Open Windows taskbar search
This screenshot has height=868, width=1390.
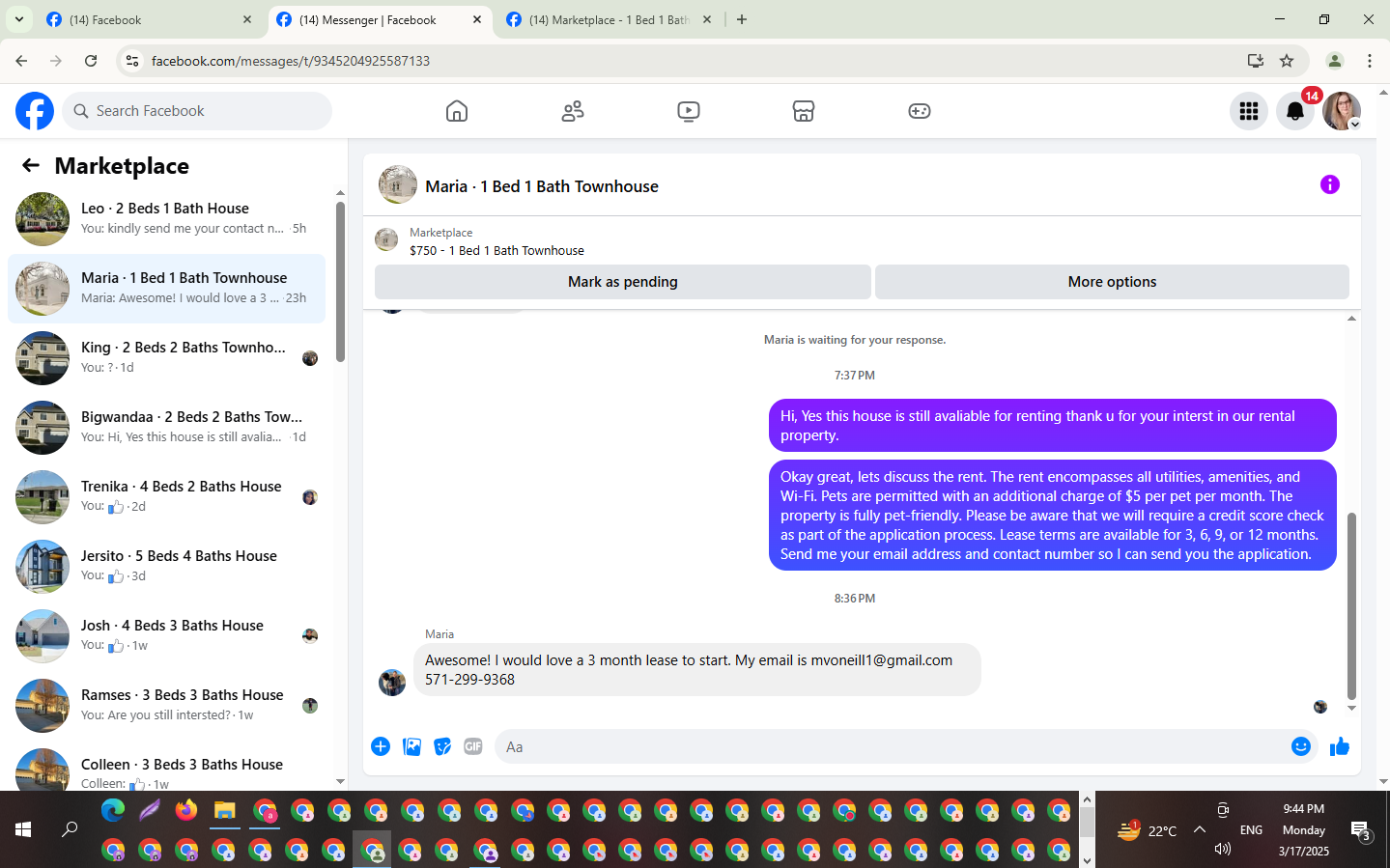coord(70,829)
